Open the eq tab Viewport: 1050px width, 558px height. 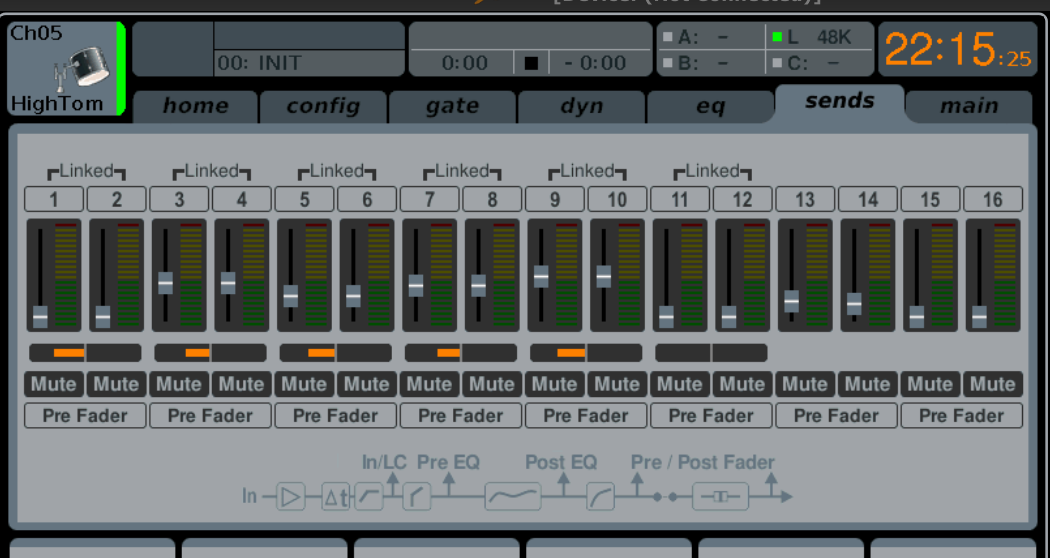pos(710,107)
